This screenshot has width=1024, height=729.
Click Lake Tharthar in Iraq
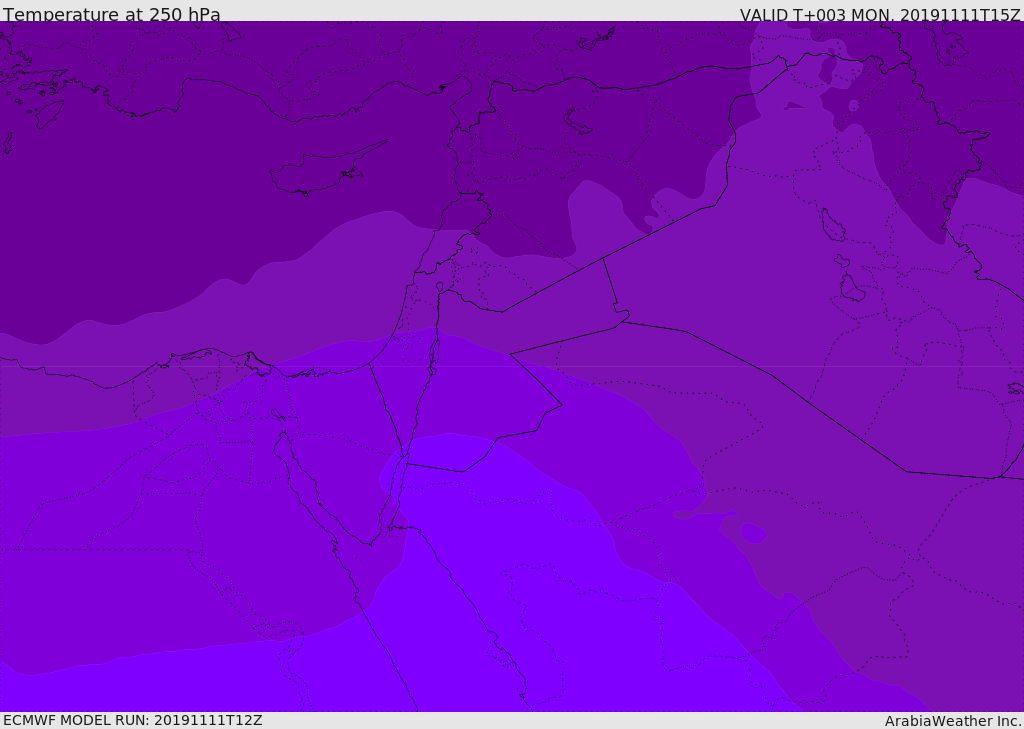tap(832, 224)
